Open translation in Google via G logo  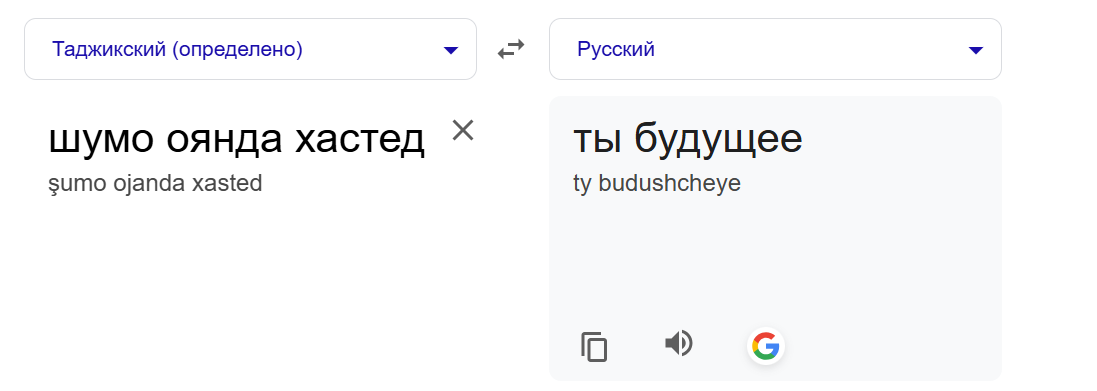(765, 346)
